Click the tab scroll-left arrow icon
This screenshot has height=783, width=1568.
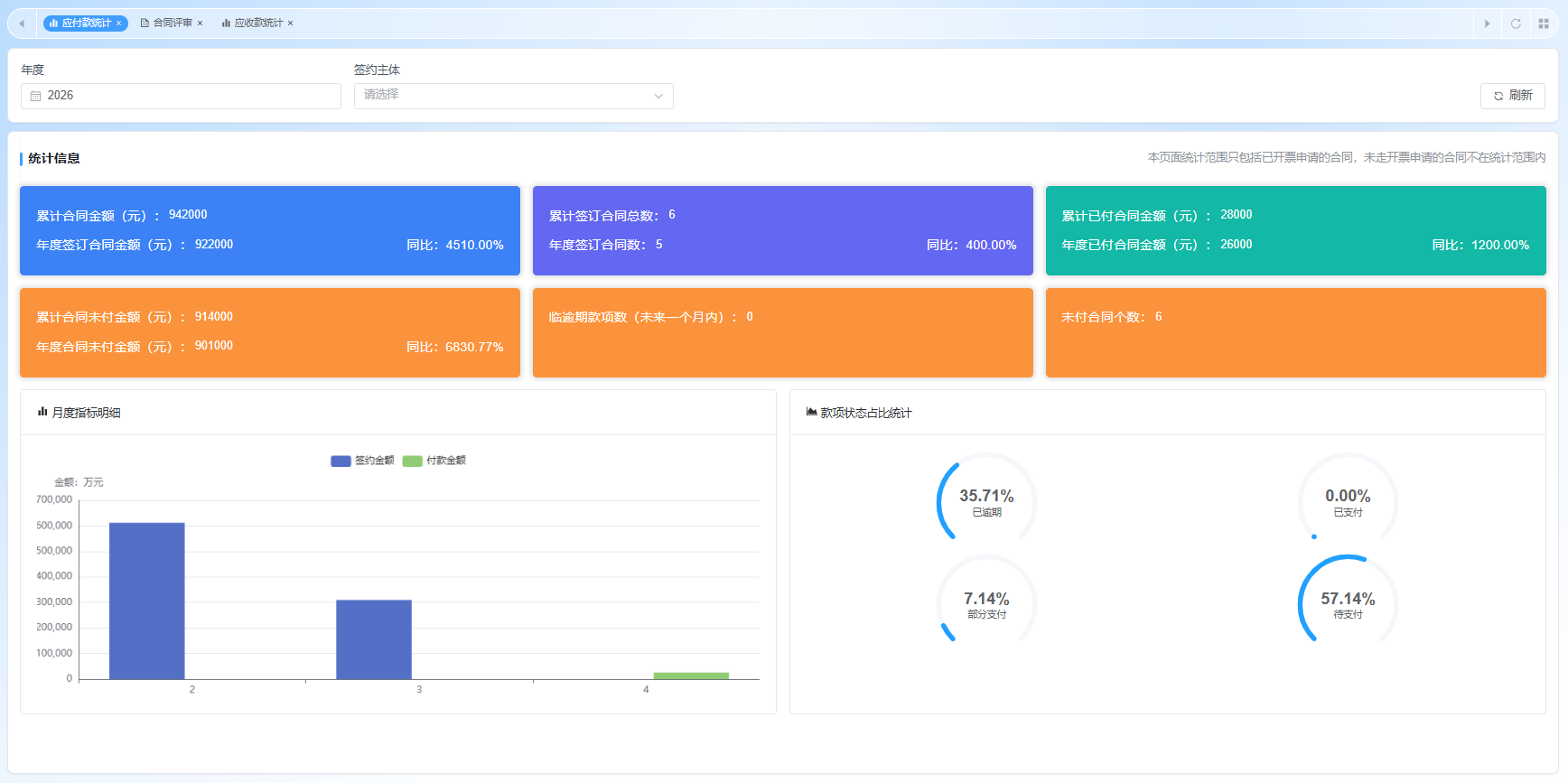[22, 23]
